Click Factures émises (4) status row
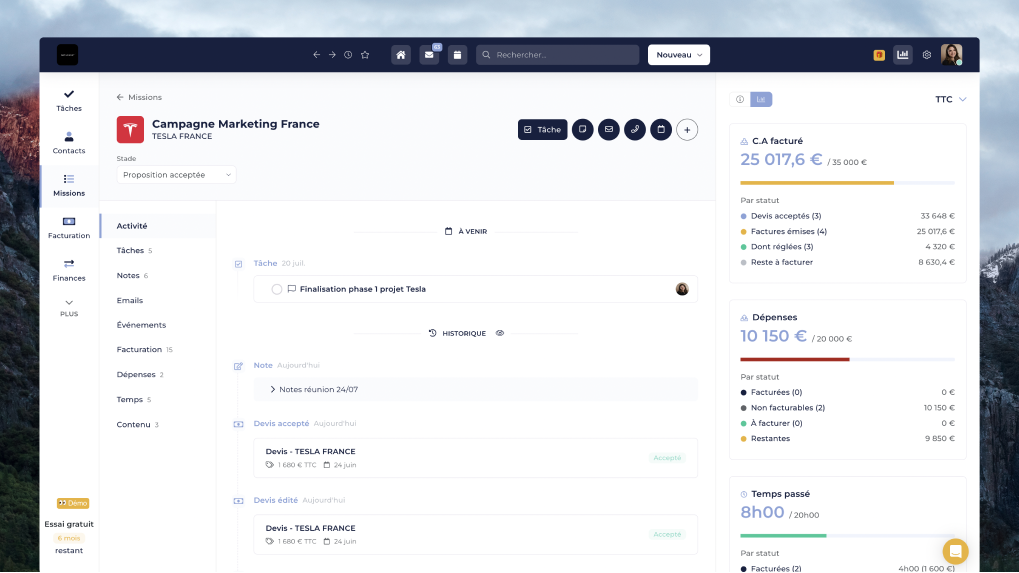This screenshot has height=573, width=1019. [847, 231]
